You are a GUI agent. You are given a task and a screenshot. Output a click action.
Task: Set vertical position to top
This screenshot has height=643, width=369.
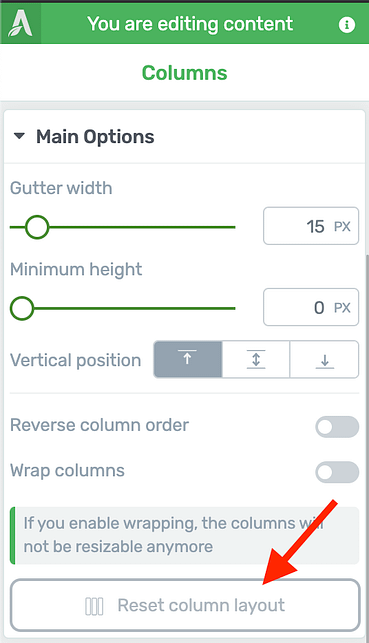(x=188, y=359)
